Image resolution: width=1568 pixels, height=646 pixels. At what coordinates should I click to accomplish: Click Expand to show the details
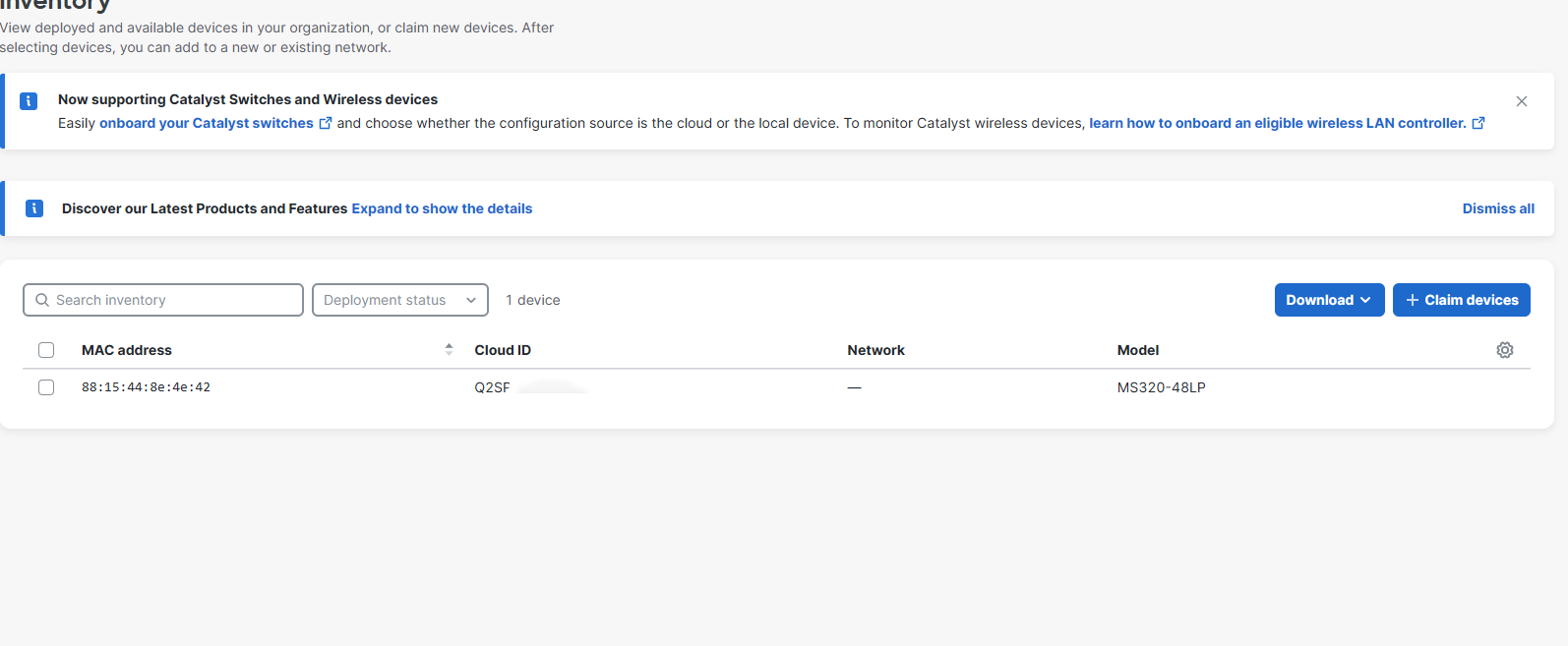(442, 208)
